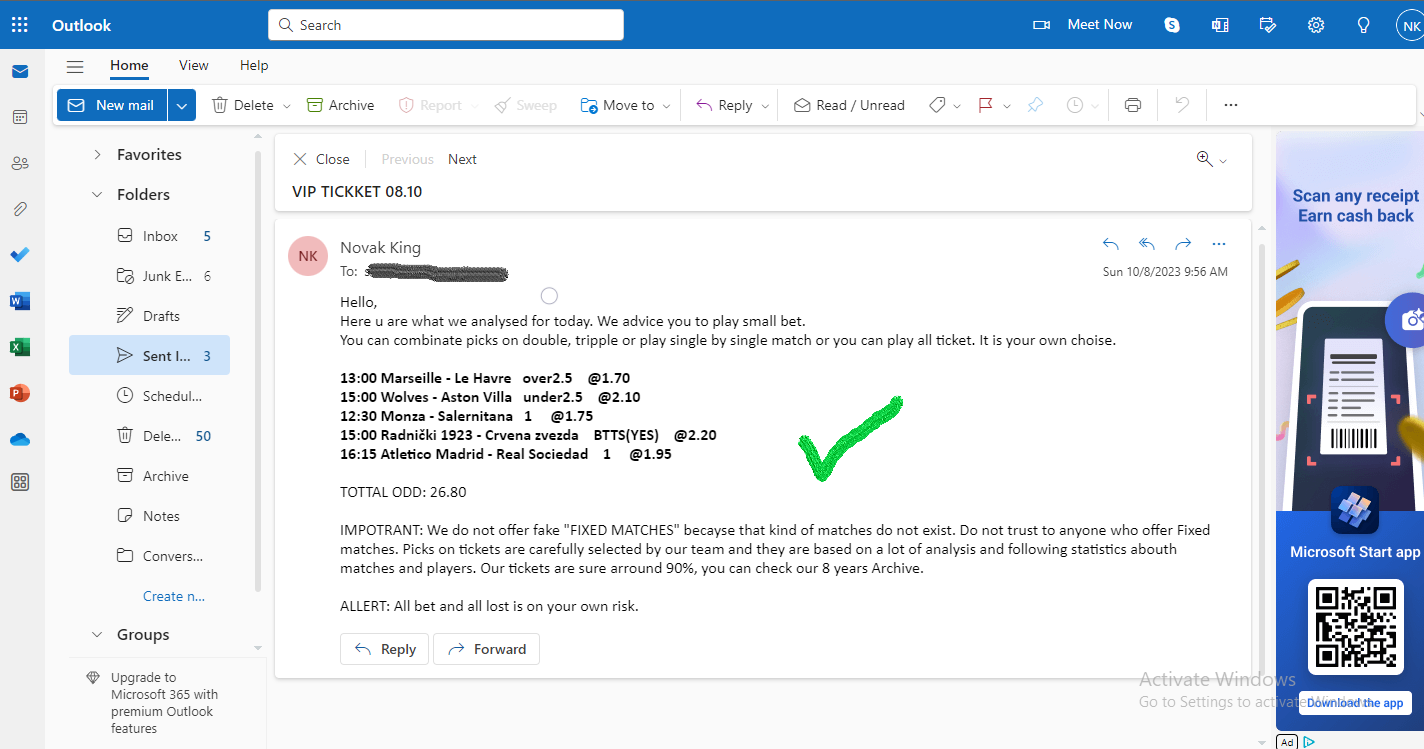1424x749 pixels.
Task: Collapse the Groups section
Action: coord(97,635)
